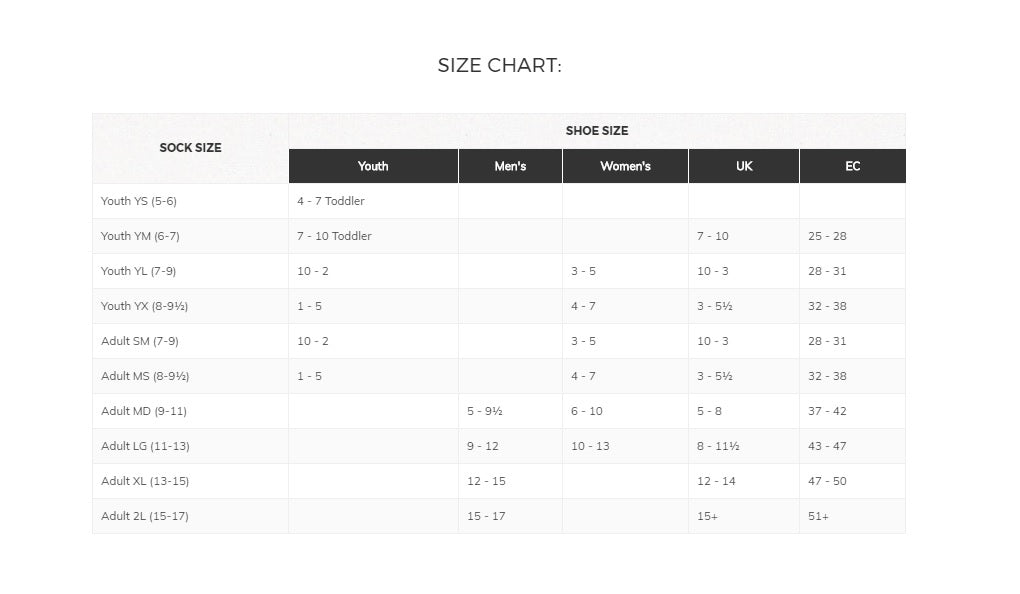Click the SIZE CHART heading
The width and height of the screenshot is (1020, 594).
tap(499, 65)
